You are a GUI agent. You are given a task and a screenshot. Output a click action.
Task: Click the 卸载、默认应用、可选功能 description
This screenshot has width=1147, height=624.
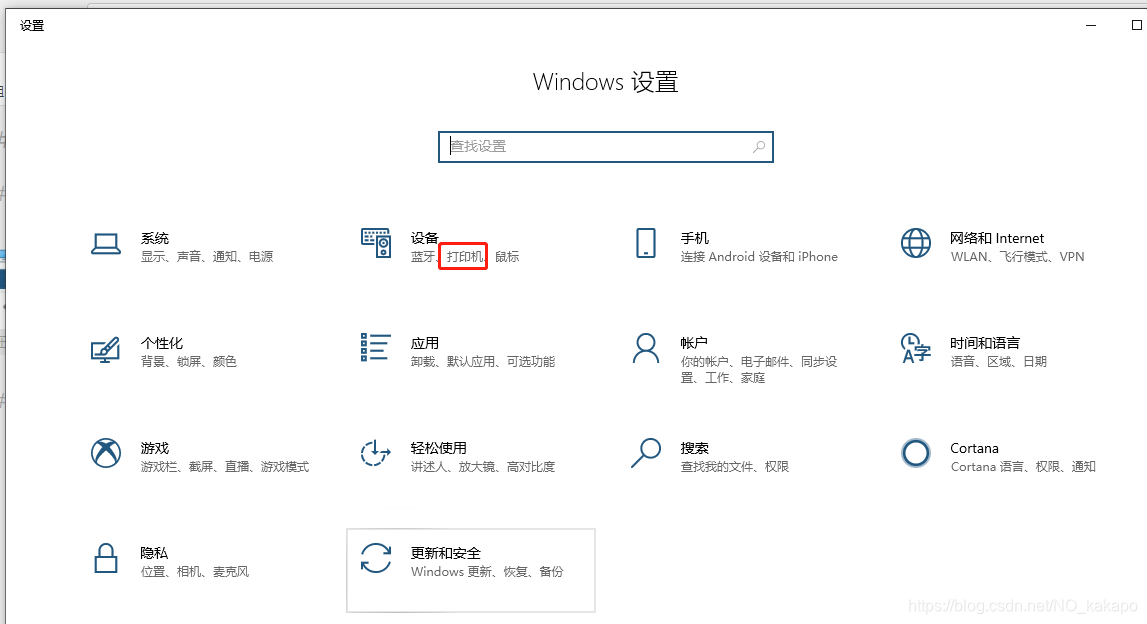tap(483, 361)
